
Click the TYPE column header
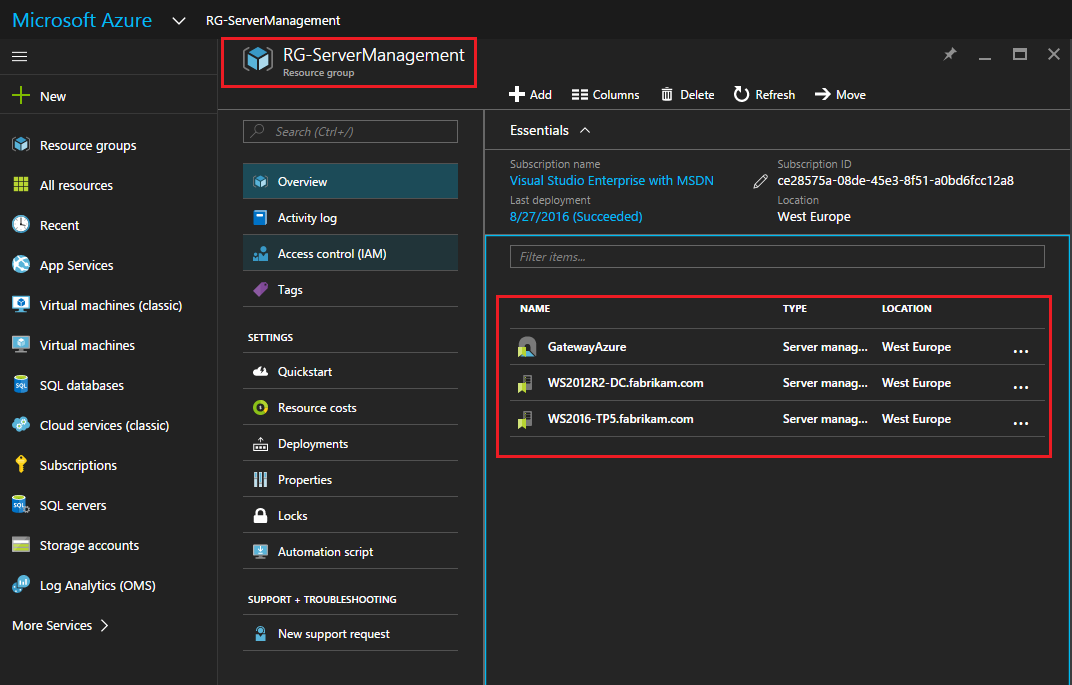[x=794, y=308]
